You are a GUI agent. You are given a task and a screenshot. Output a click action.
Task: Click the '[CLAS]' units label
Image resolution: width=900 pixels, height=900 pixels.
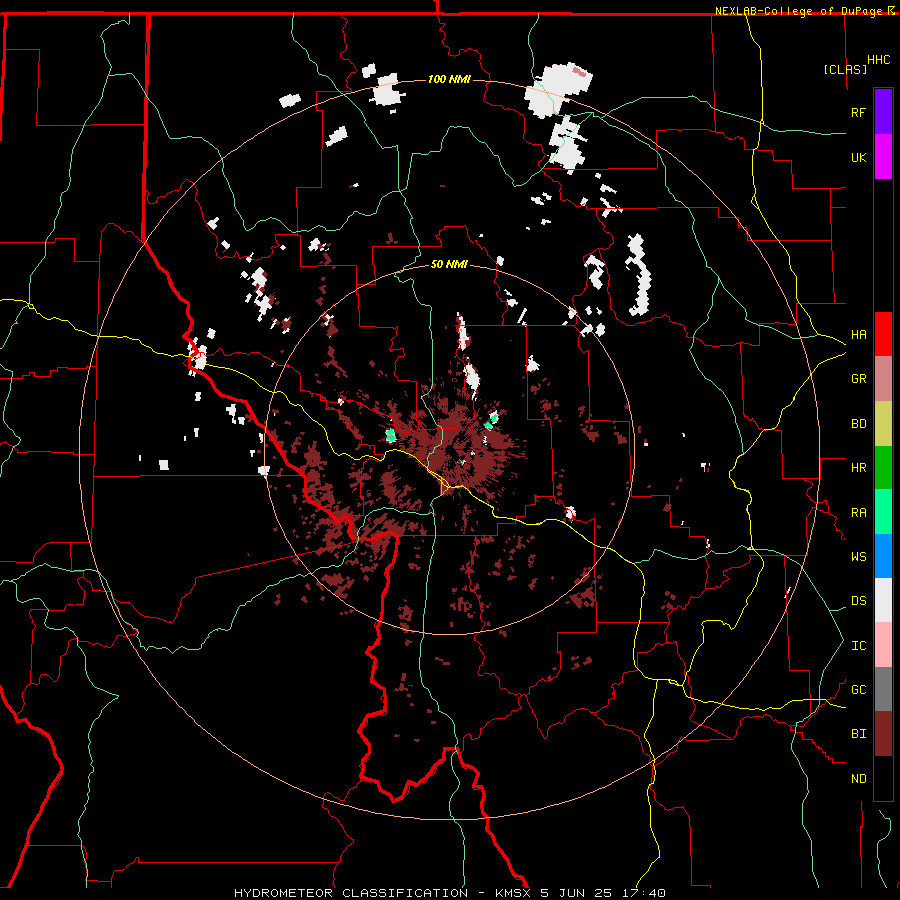(845, 69)
